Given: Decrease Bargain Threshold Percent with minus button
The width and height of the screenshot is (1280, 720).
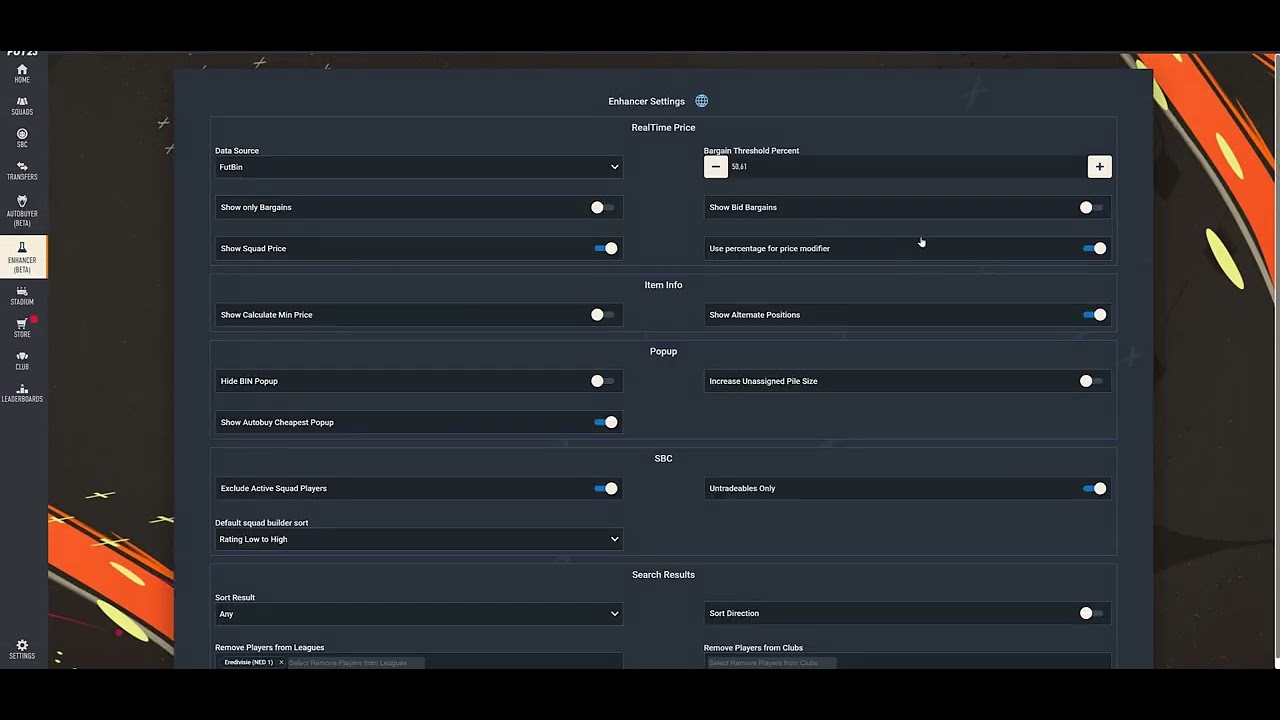Looking at the screenshot, I should [x=716, y=167].
